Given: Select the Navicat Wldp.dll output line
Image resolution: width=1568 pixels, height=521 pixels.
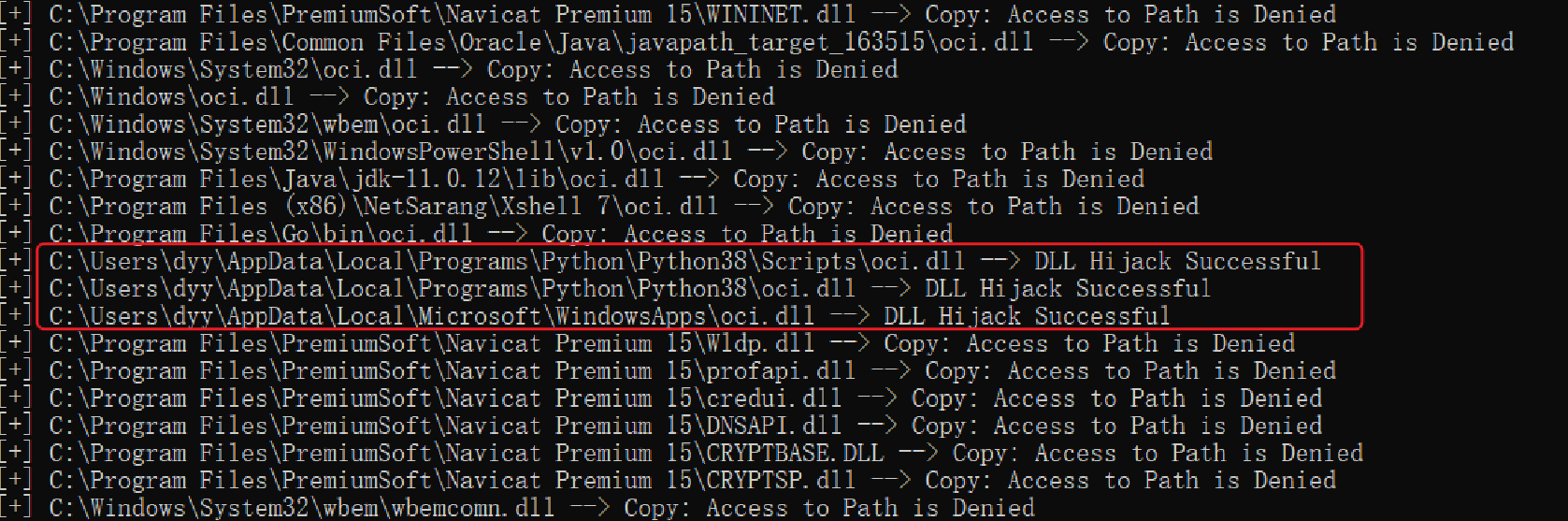Looking at the screenshot, I should [648, 343].
